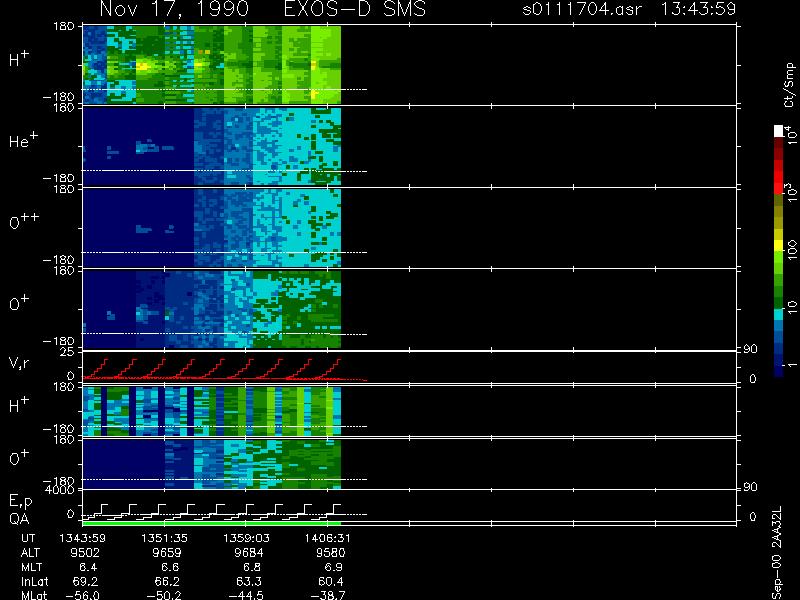
Task: Pick the cyan color bar segment
Action: click(x=779, y=314)
